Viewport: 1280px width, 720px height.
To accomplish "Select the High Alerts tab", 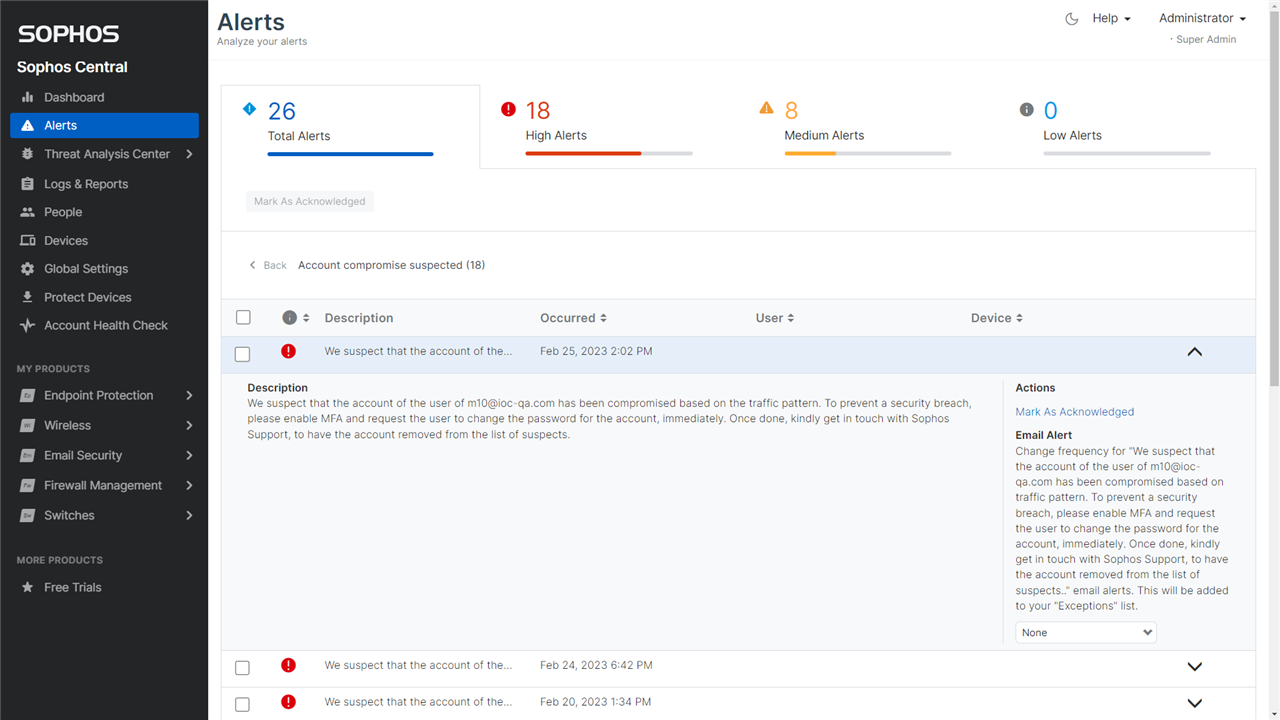I will tap(609, 126).
